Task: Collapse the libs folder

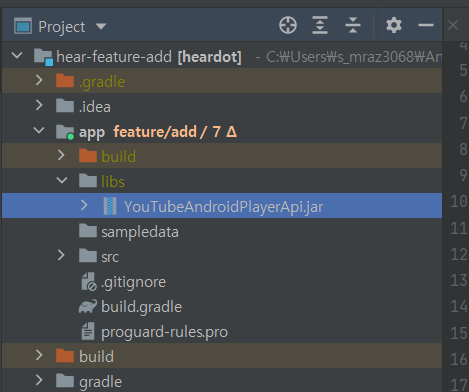Action: click(x=62, y=180)
